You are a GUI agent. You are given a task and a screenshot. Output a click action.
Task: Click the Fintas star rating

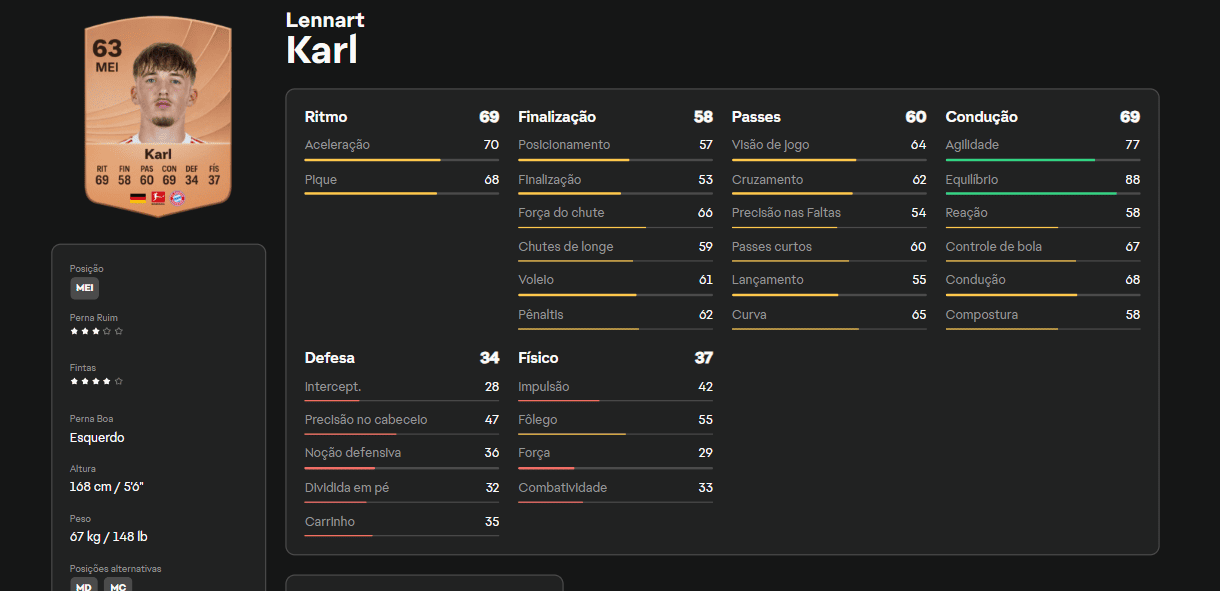pyautogui.click(x=96, y=381)
